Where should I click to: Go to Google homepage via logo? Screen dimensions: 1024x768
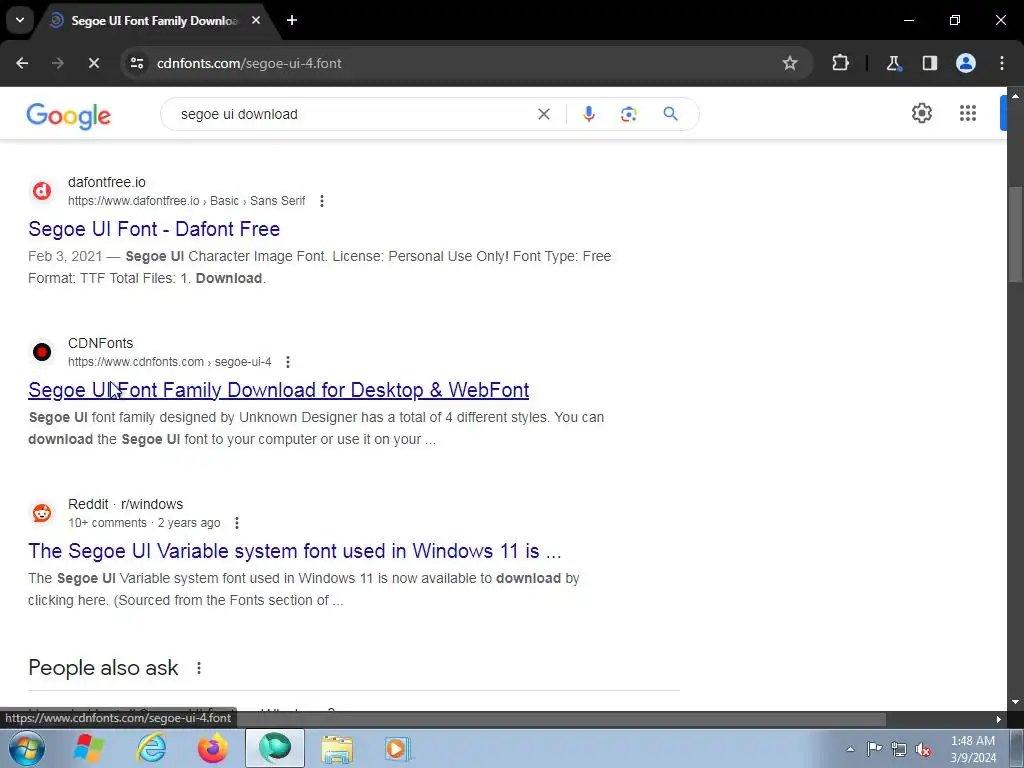point(69,116)
